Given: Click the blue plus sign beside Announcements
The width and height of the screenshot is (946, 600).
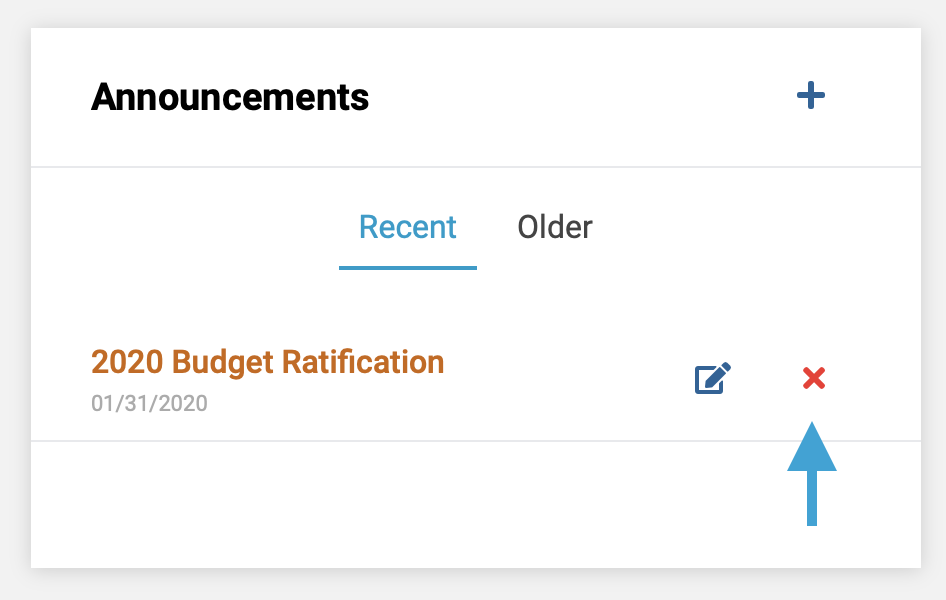Looking at the screenshot, I should 811,95.
